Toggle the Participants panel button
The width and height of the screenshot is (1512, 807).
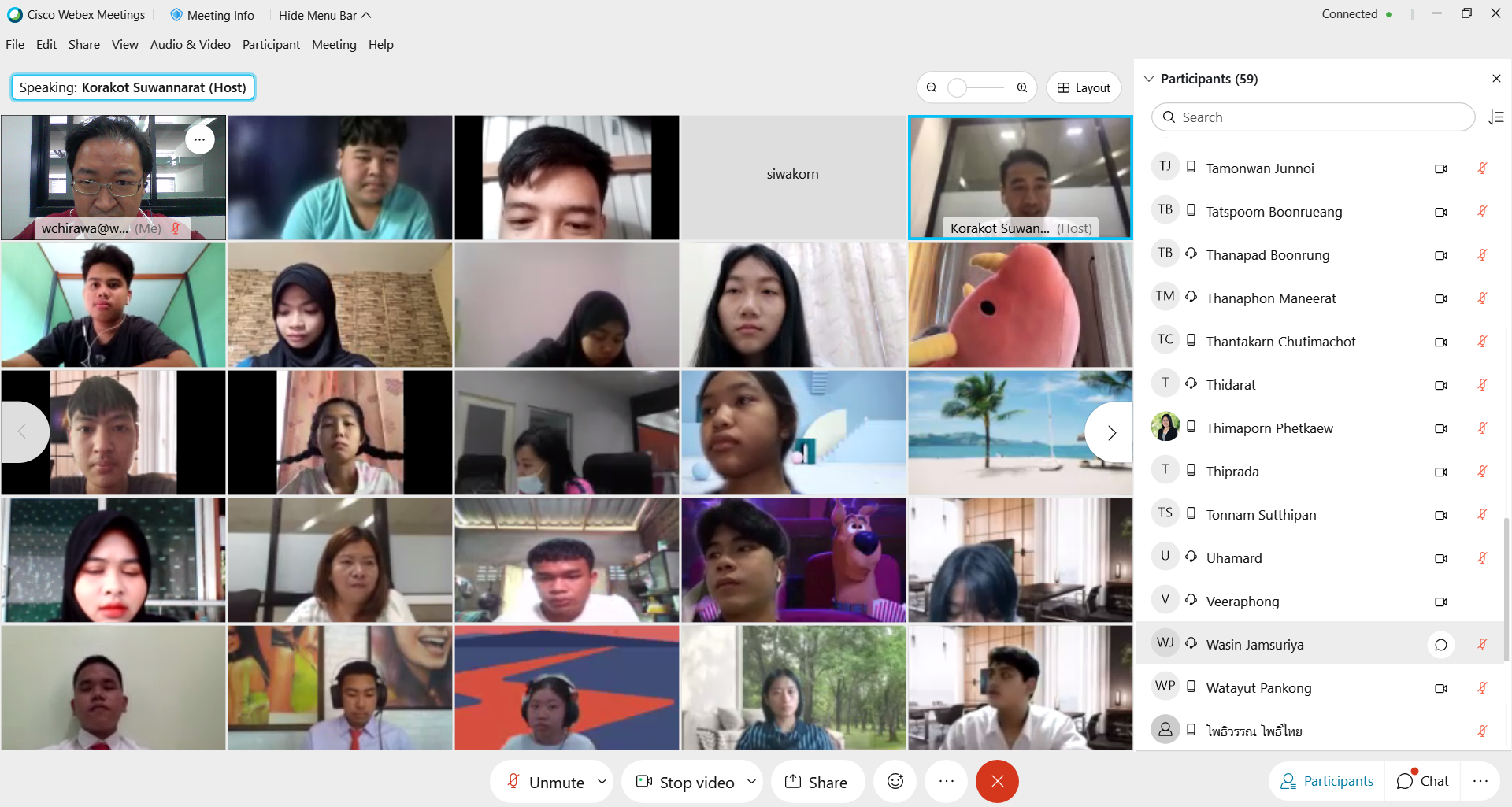pyautogui.click(x=1327, y=781)
